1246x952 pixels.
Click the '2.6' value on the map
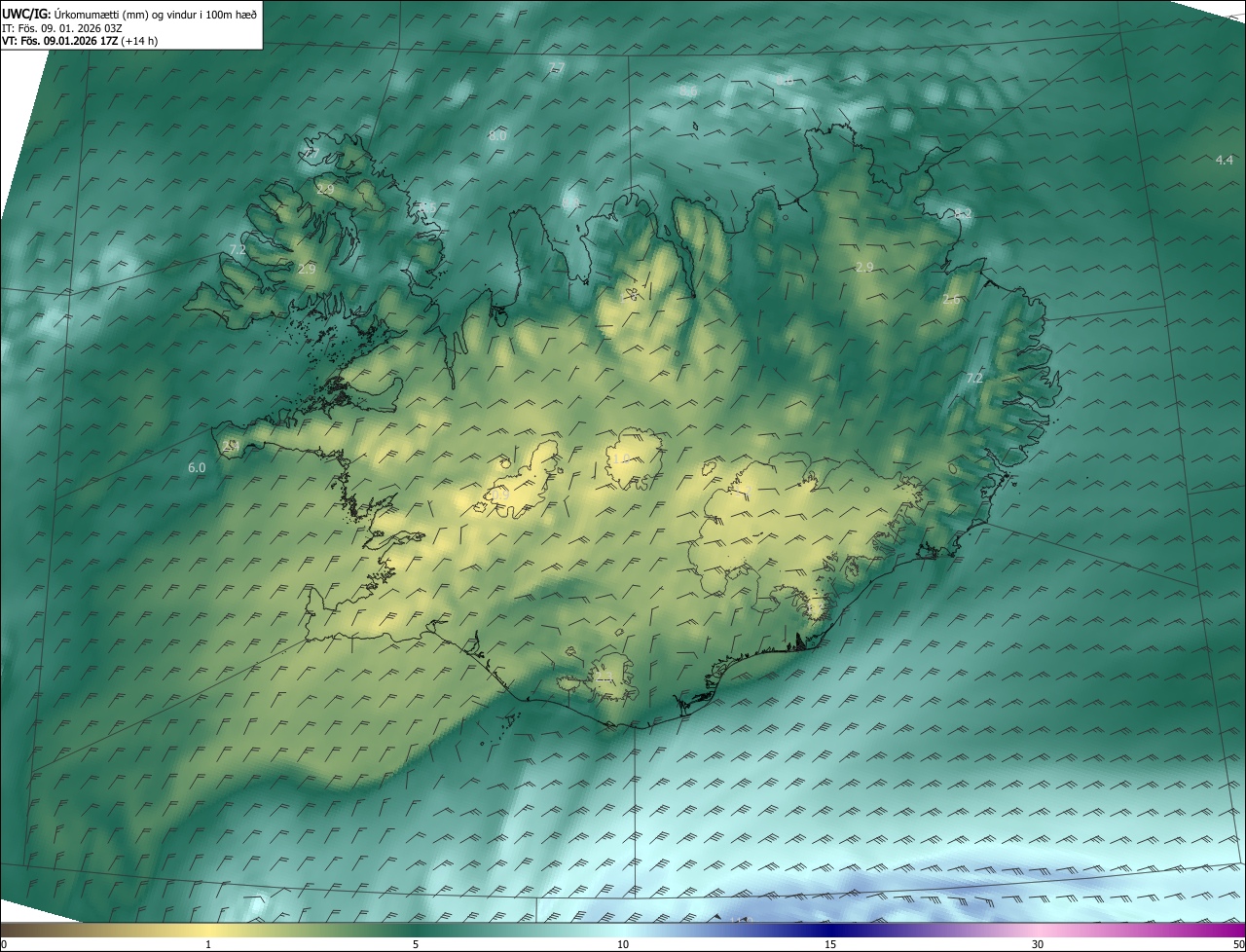pos(951,299)
